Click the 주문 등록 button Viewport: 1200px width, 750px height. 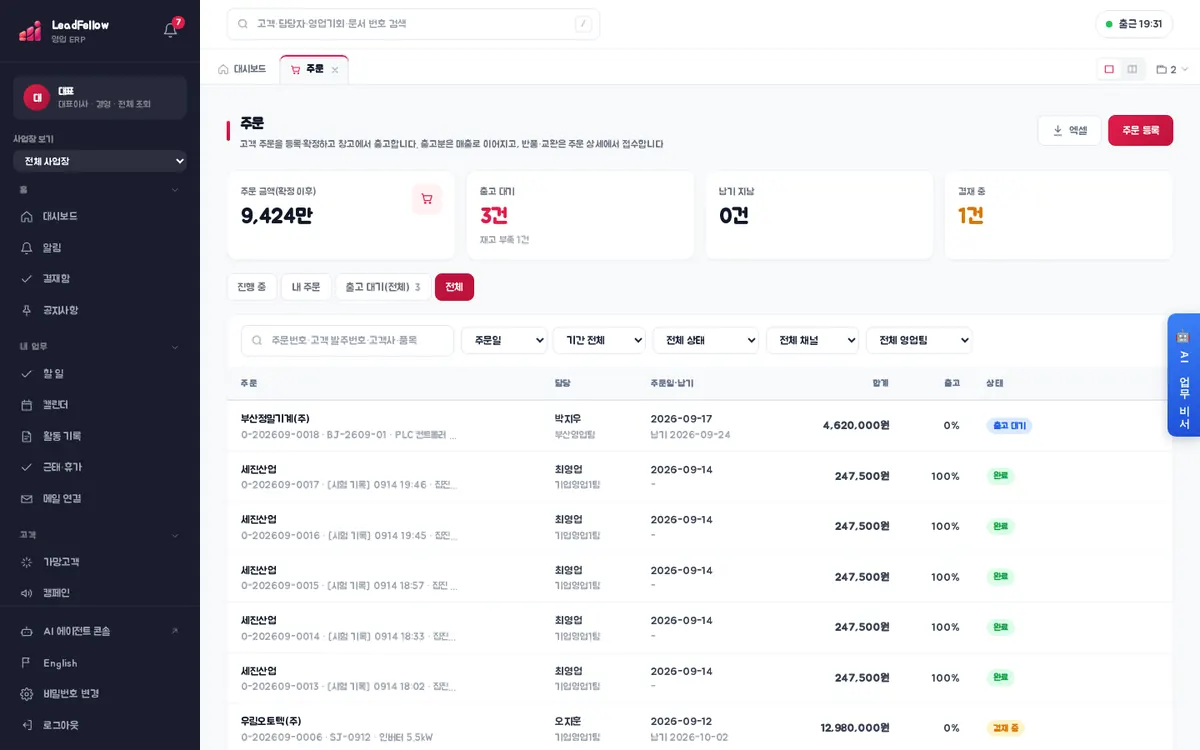(1140, 130)
